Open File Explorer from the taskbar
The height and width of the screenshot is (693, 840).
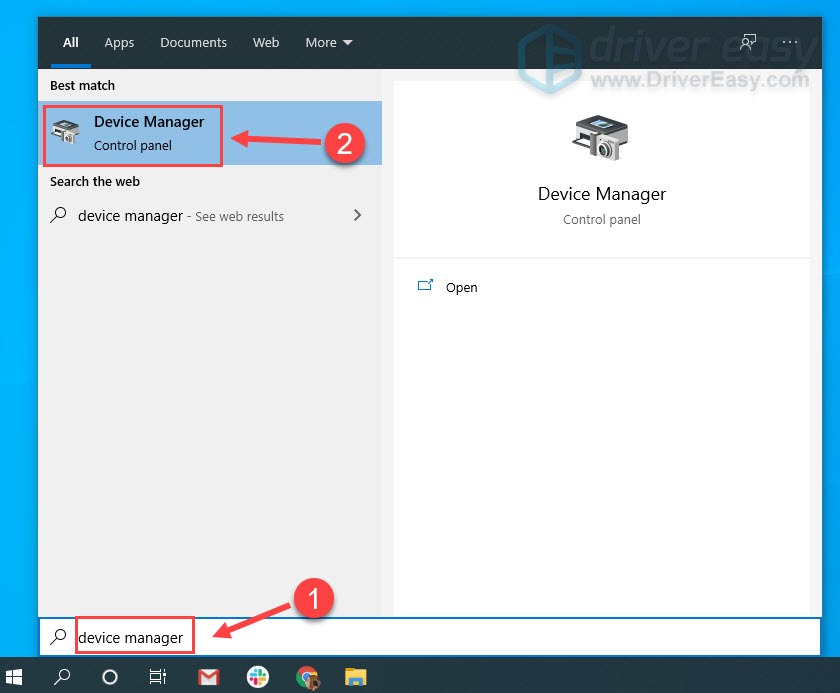(356, 677)
